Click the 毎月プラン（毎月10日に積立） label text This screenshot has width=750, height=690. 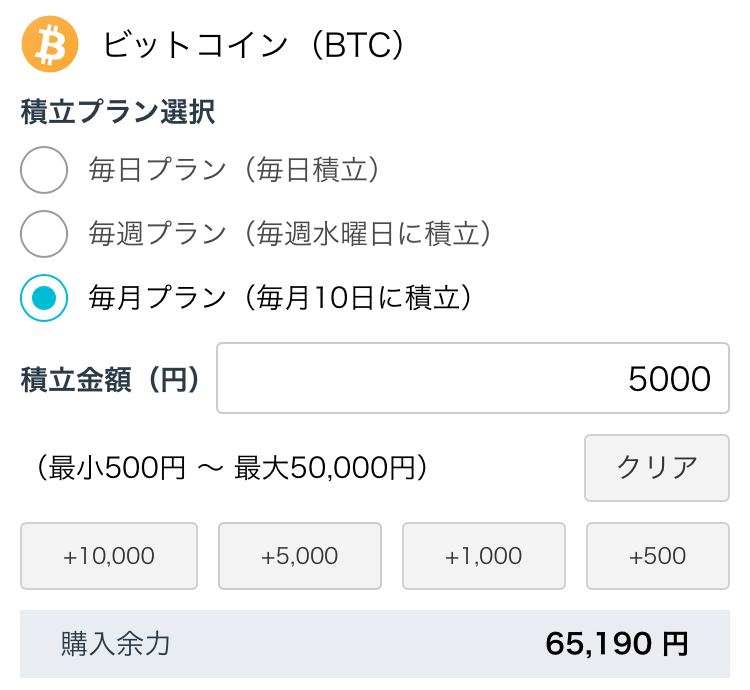[280, 298]
